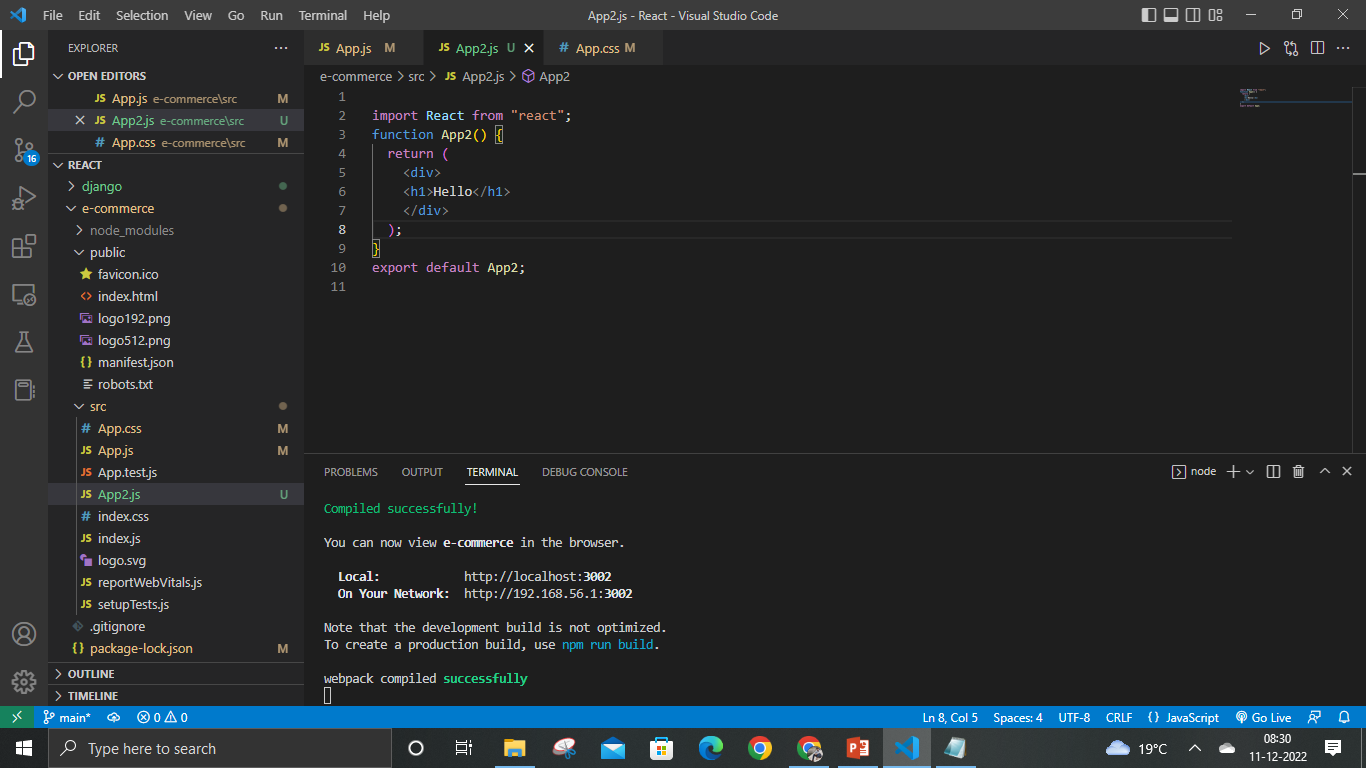
Task: Open changes compare icon in editor toolbar
Action: pos(1291,48)
